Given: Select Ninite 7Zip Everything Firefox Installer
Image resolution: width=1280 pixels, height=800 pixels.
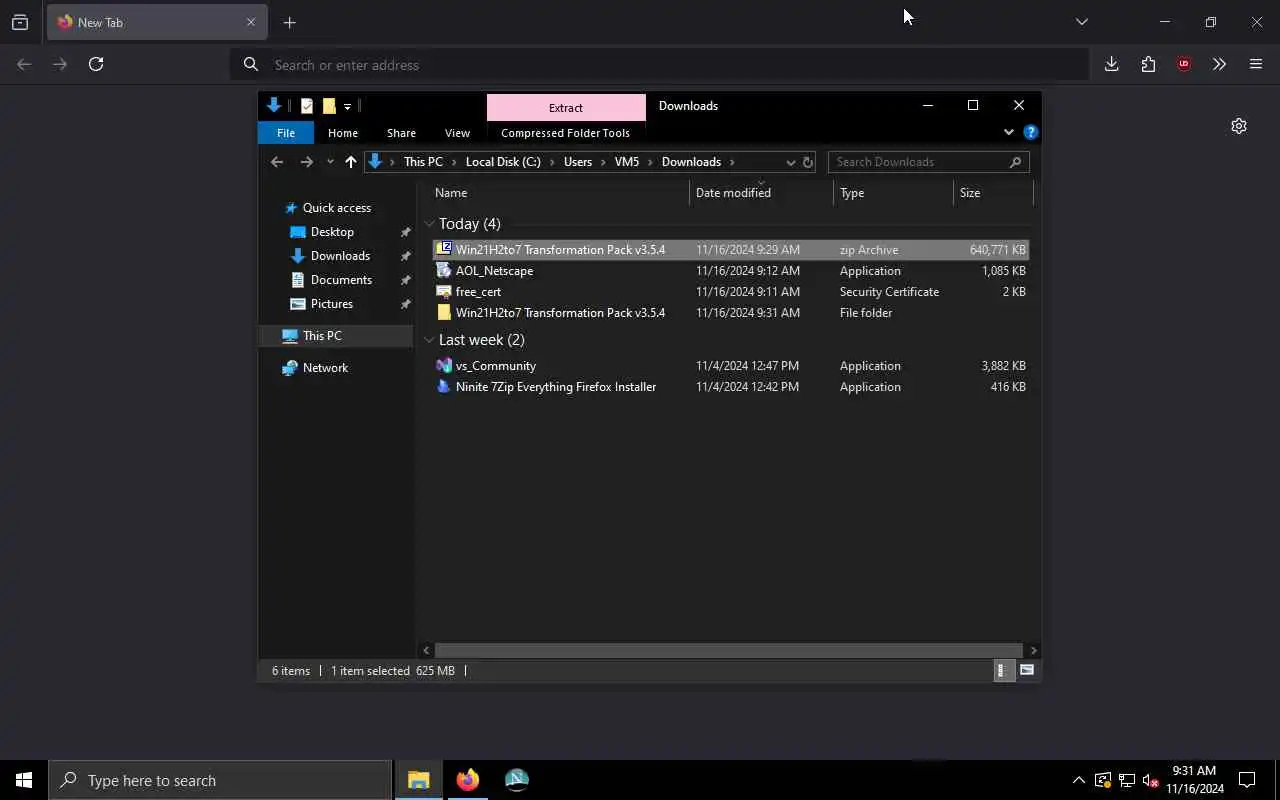Looking at the screenshot, I should pos(556,387).
